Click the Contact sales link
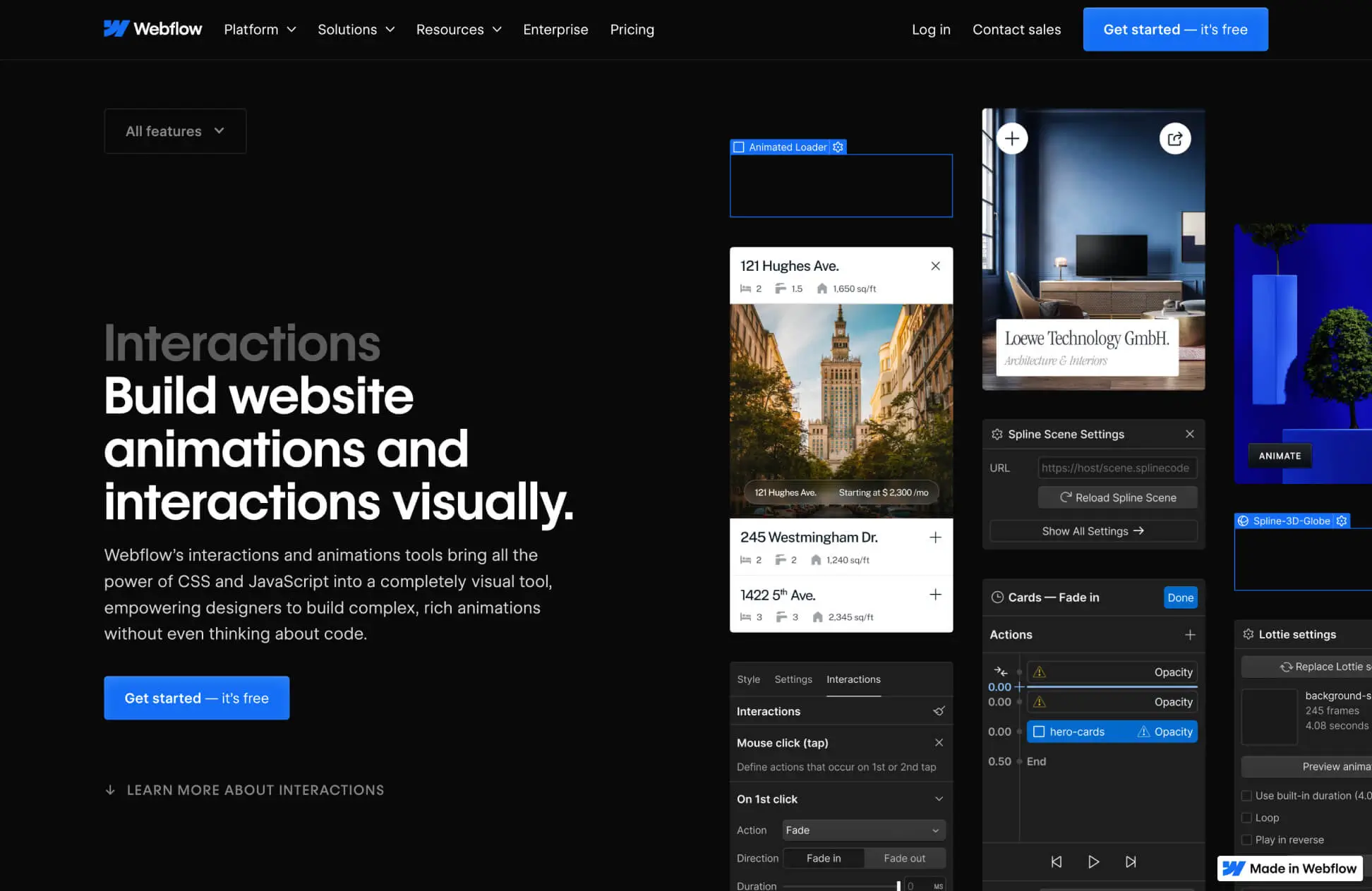 click(x=1016, y=30)
